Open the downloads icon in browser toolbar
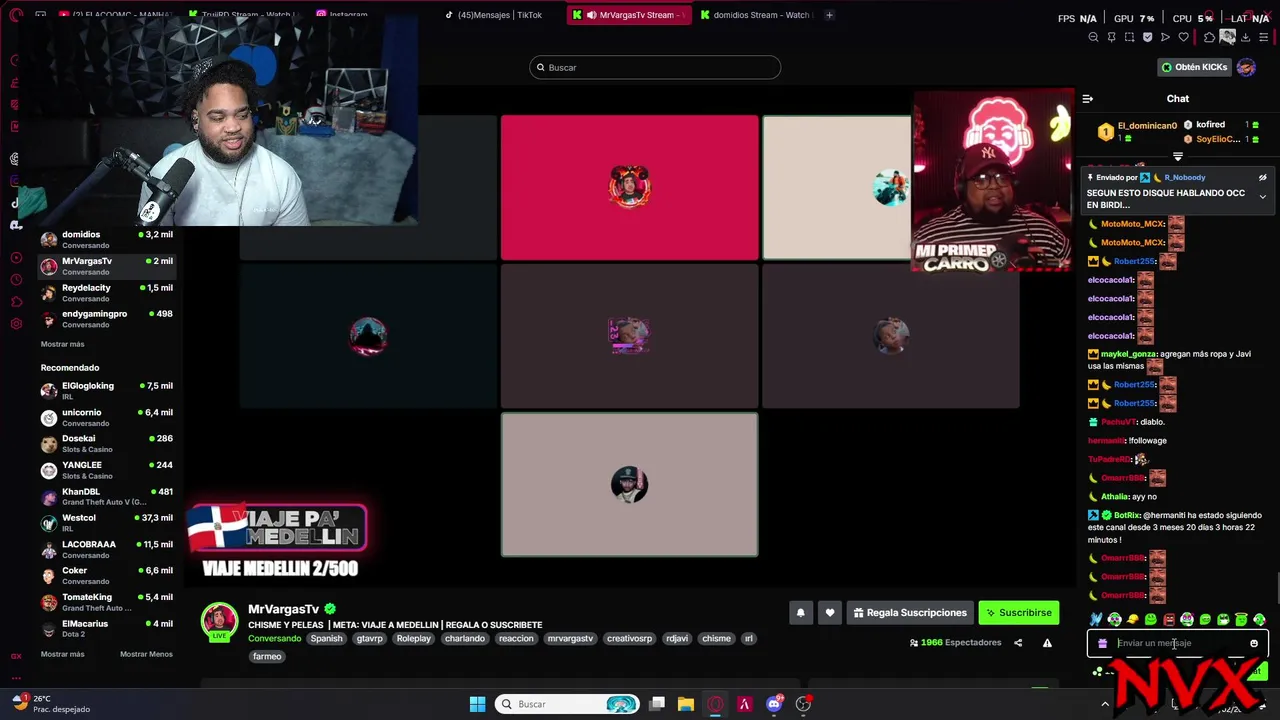Screen dimensions: 1280x720 click(1246, 37)
